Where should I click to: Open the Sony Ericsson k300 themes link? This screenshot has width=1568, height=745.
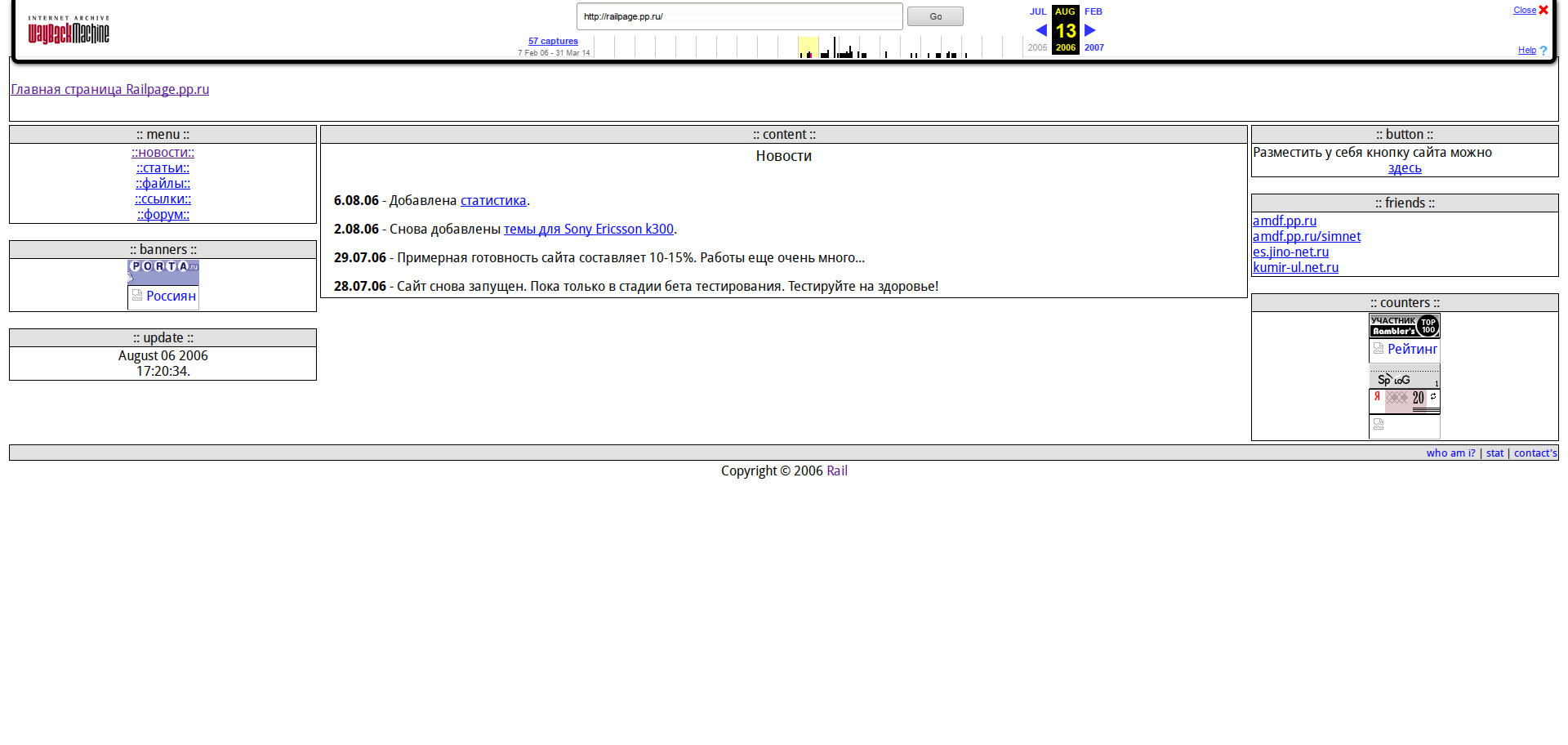coord(588,230)
